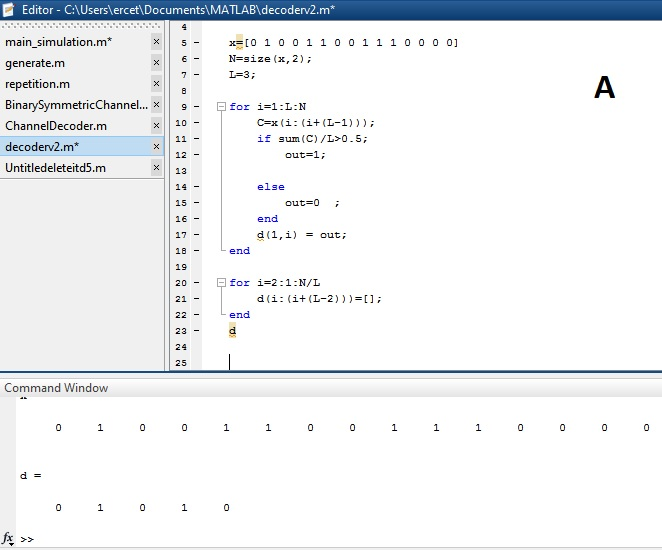Viewport: 662px width, 550px height.
Task: Close the decoderv2.m* document
Action: click(156, 147)
